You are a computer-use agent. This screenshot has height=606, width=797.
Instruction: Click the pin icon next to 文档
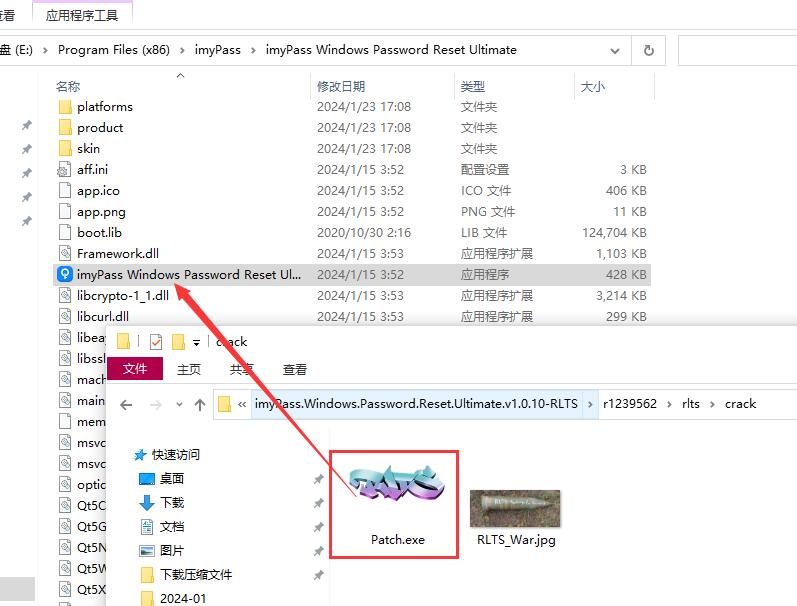pyautogui.click(x=318, y=527)
